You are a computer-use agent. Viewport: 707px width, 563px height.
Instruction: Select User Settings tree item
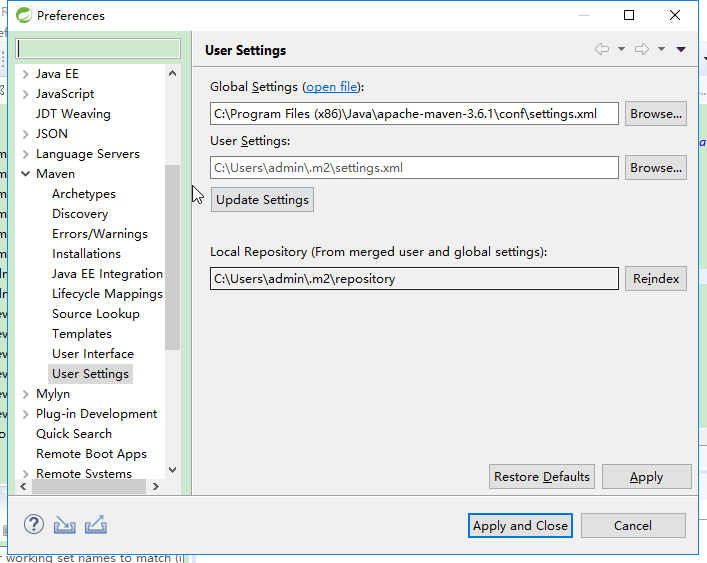coord(90,374)
